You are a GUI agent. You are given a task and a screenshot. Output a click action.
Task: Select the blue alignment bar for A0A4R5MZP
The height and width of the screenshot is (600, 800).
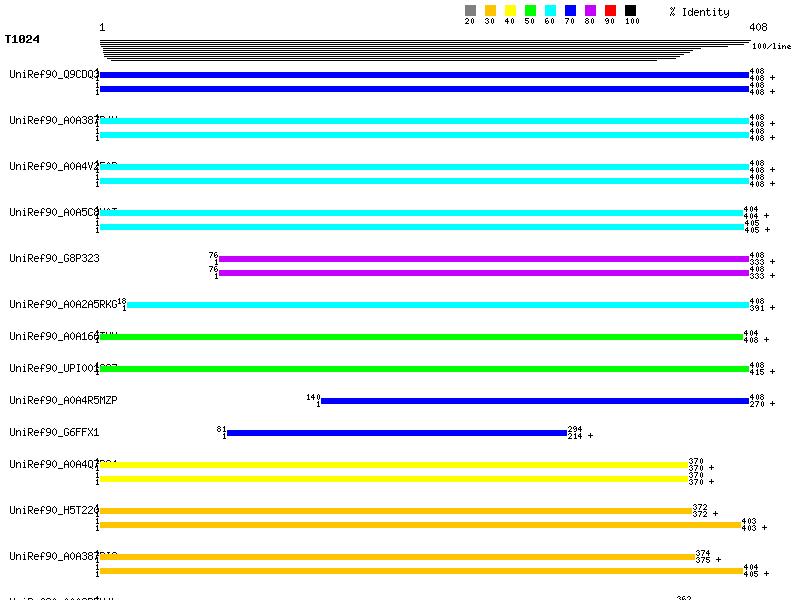click(x=534, y=401)
